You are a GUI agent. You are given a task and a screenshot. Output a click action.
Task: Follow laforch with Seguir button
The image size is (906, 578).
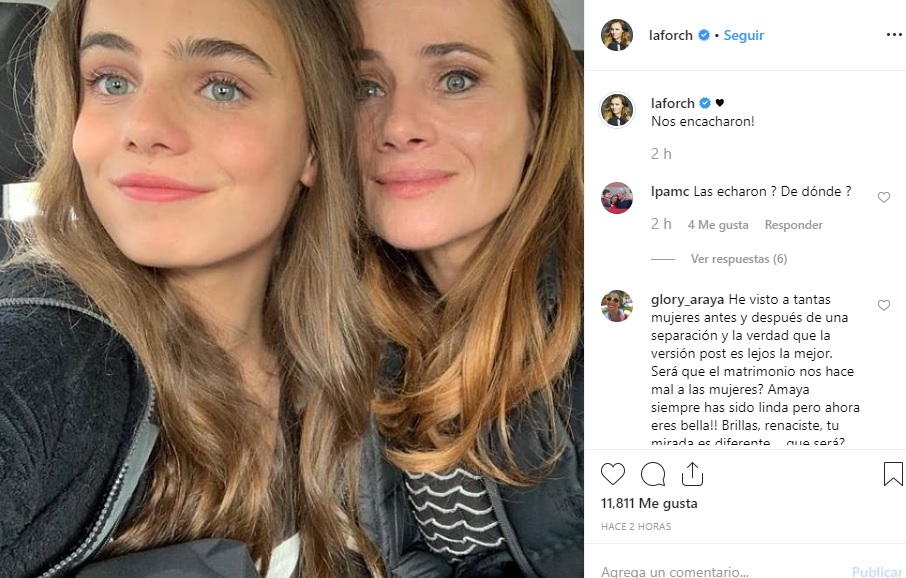tap(743, 35)
